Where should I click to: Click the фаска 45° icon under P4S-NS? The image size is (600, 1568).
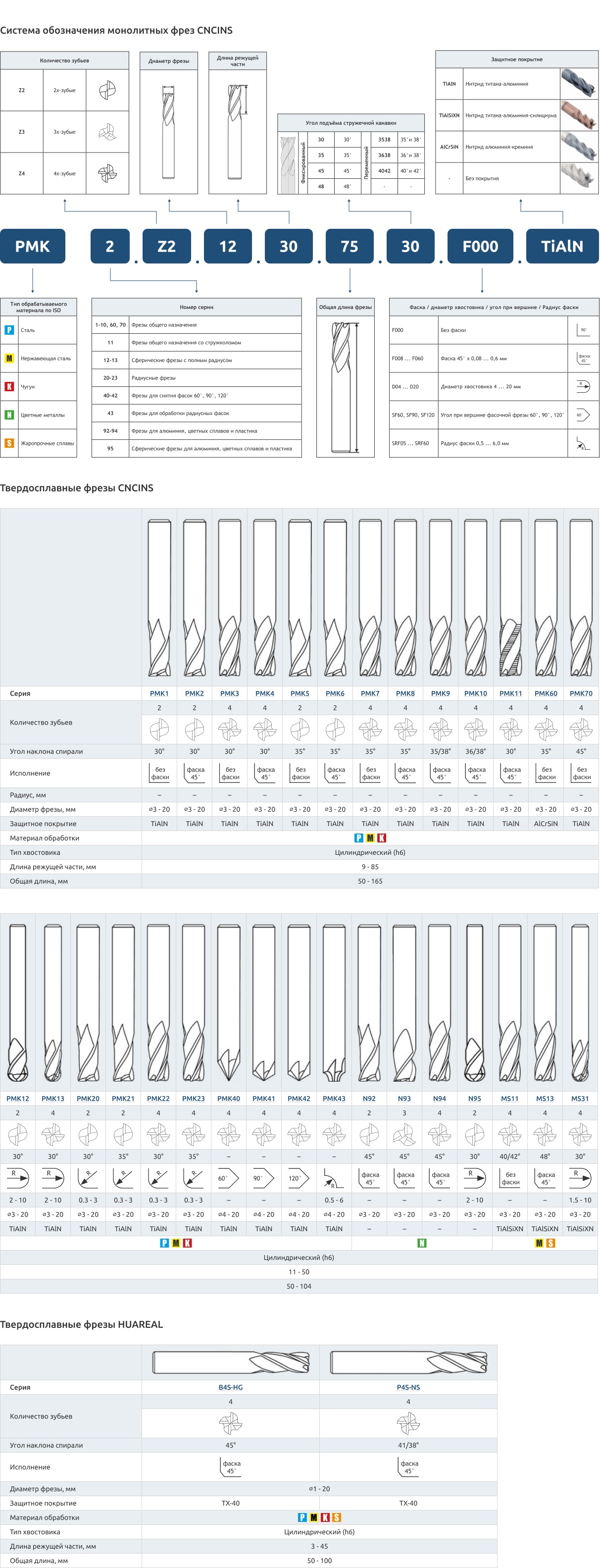(x=408, y=1467)
